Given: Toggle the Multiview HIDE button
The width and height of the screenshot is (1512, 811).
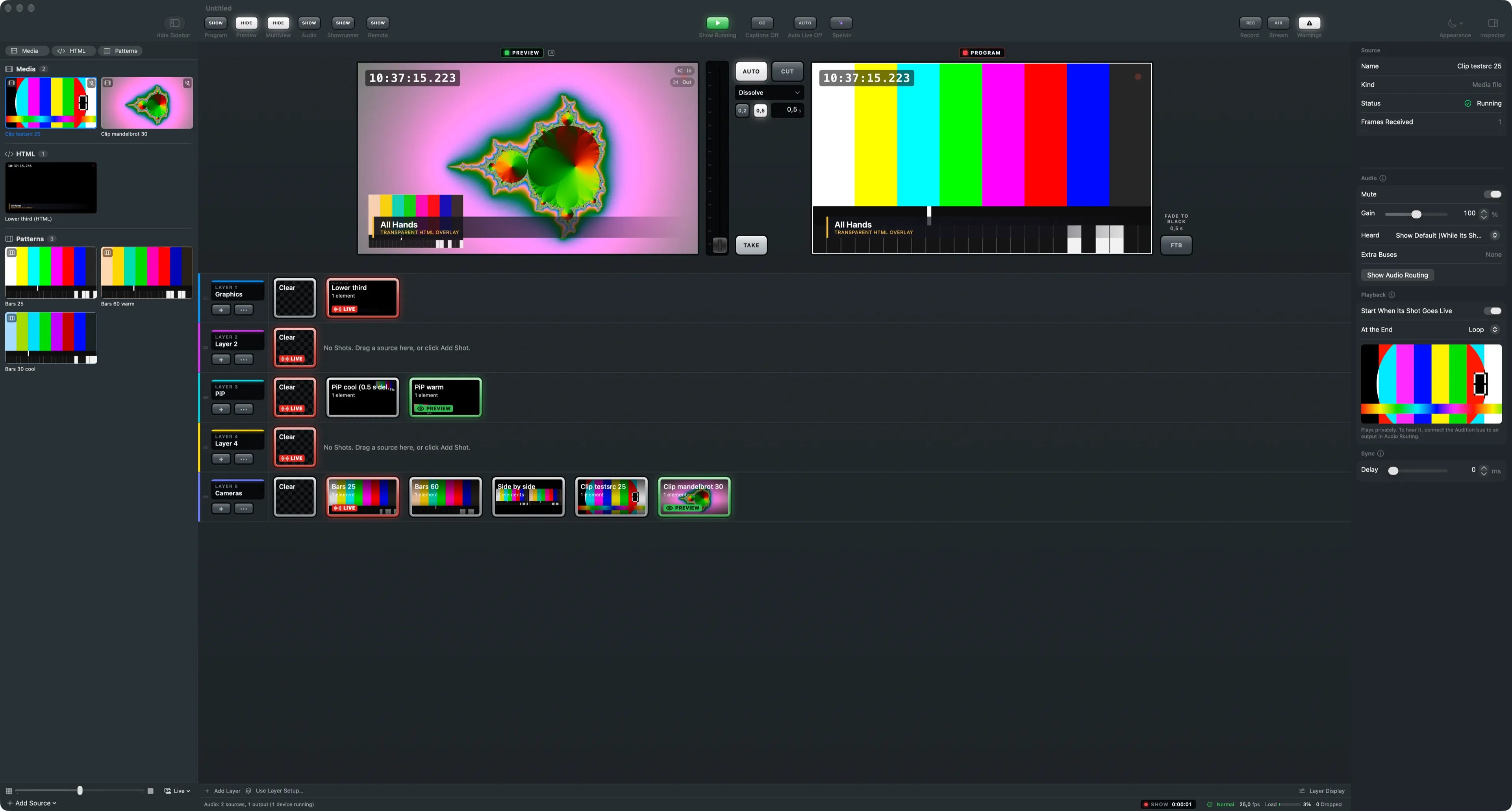Looking at the screenshot, I should 278,23.
